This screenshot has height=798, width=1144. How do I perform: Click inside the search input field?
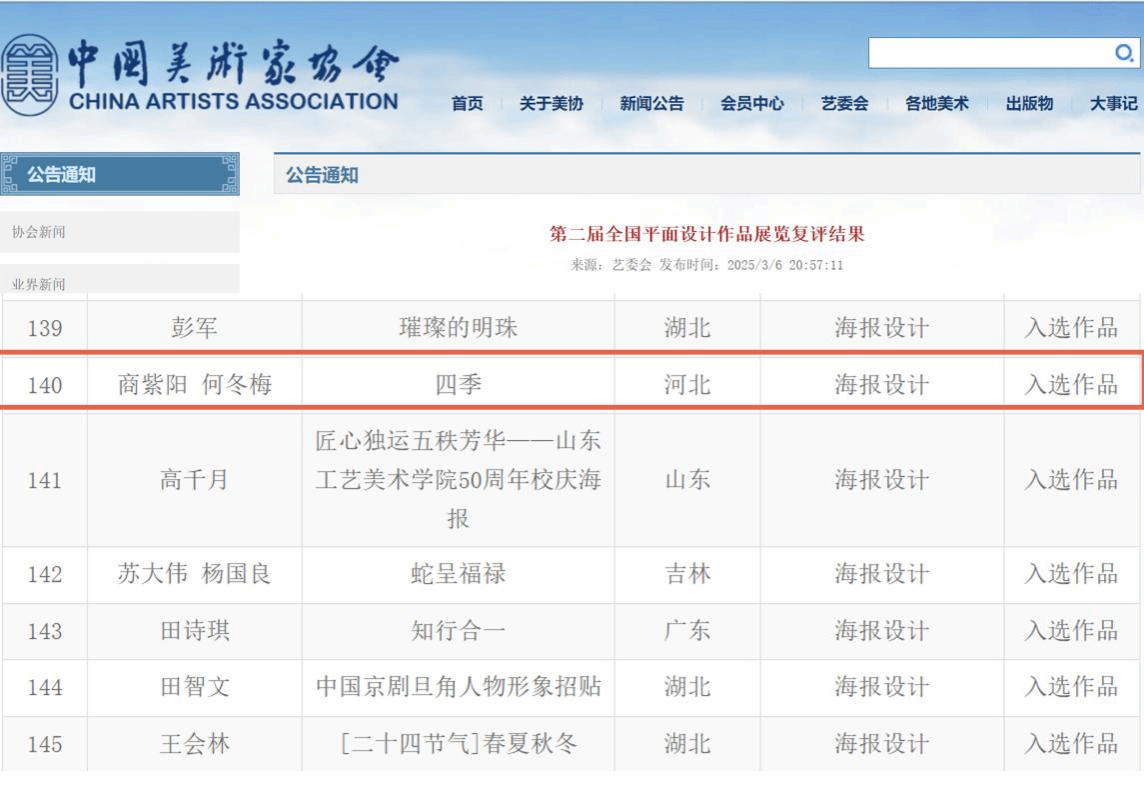(x=988, y=53)
